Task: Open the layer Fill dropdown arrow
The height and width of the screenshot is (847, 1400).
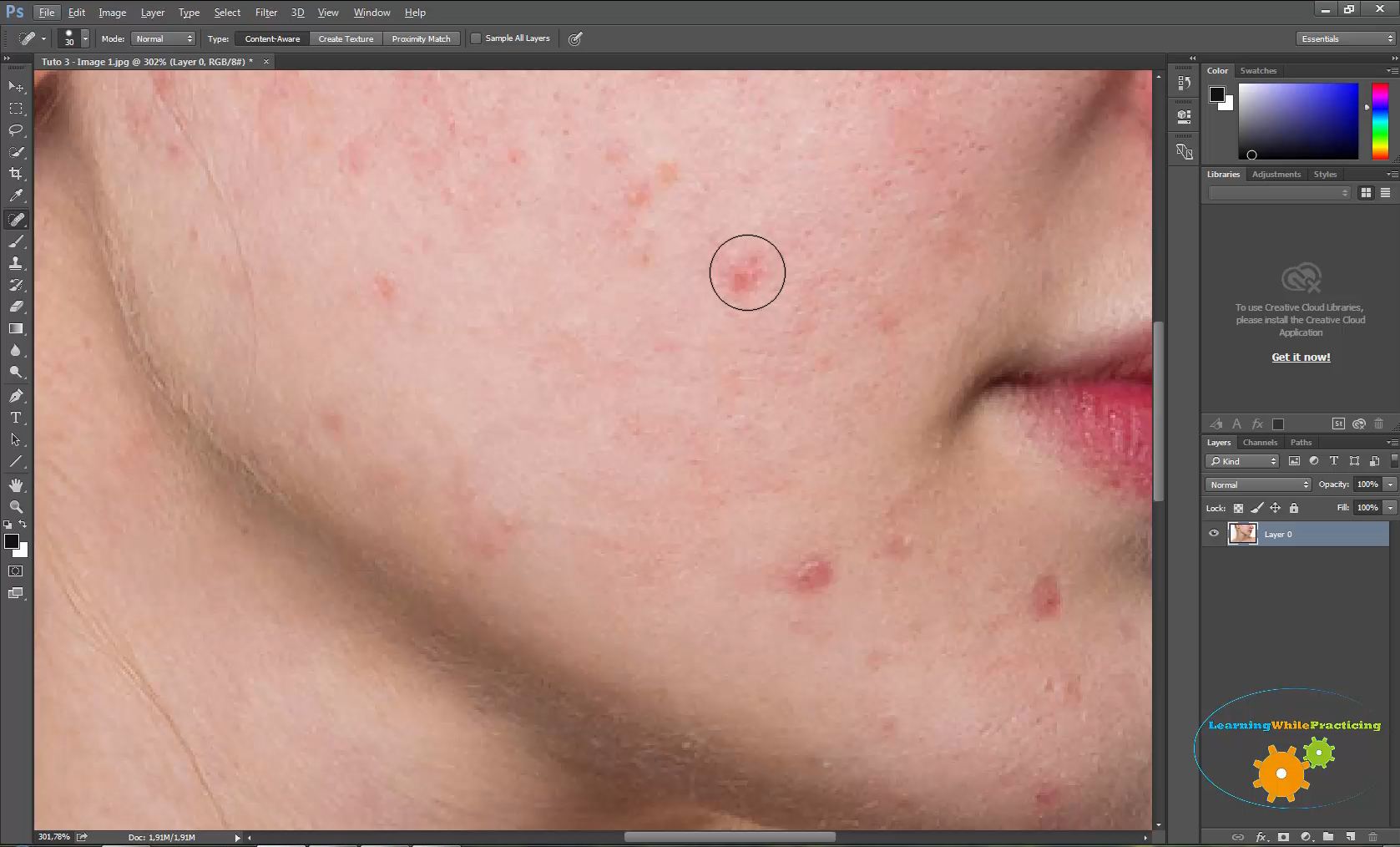Action: point(1390,508)
